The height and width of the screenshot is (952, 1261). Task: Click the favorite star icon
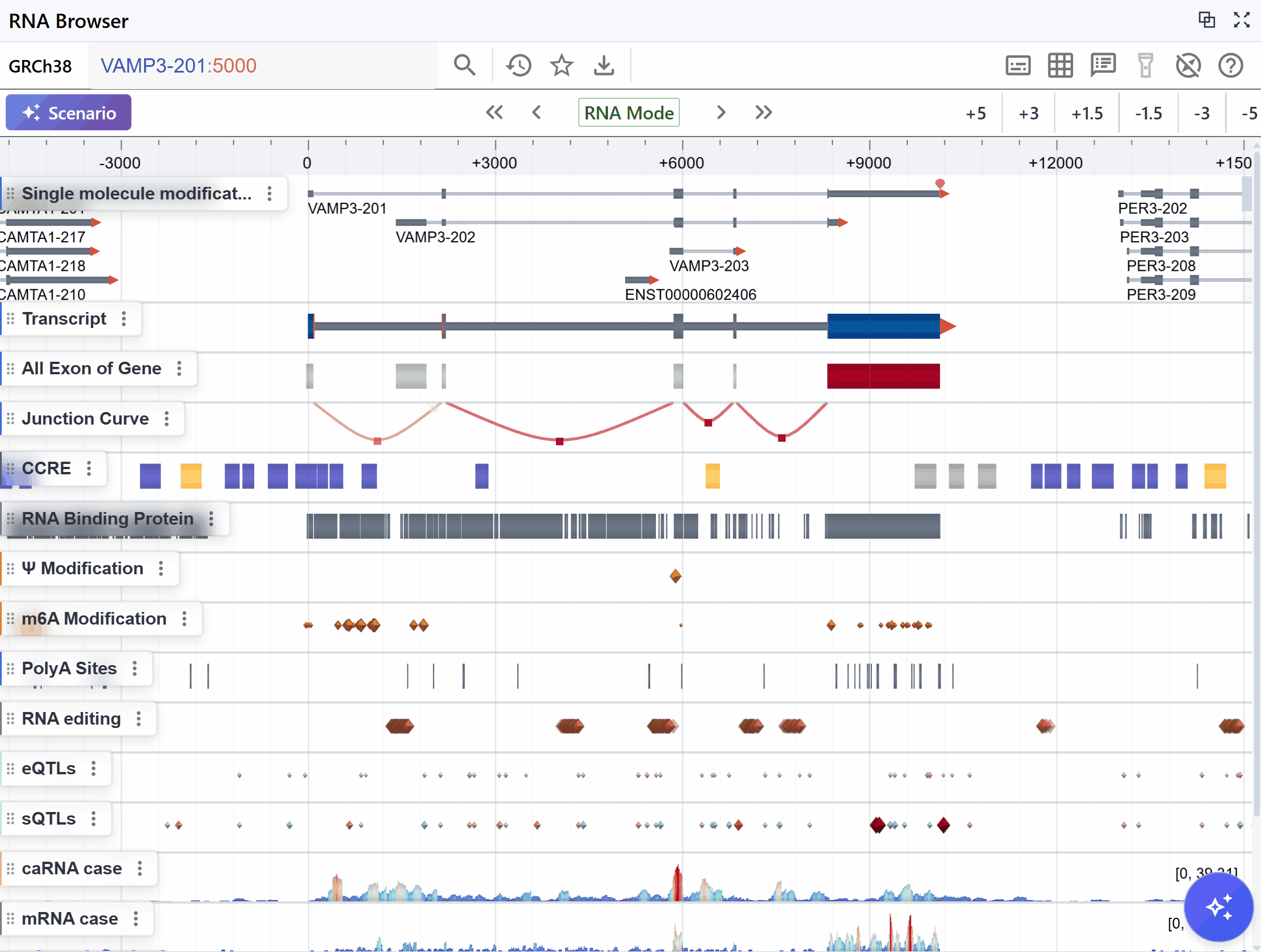[561, 65]
